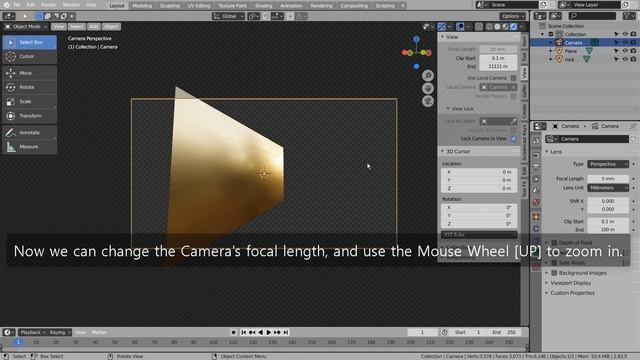Image resolution: width=640 pixels, height=360 pixels.
Task: Select the Annotate tool
Action: click(29, 132)
